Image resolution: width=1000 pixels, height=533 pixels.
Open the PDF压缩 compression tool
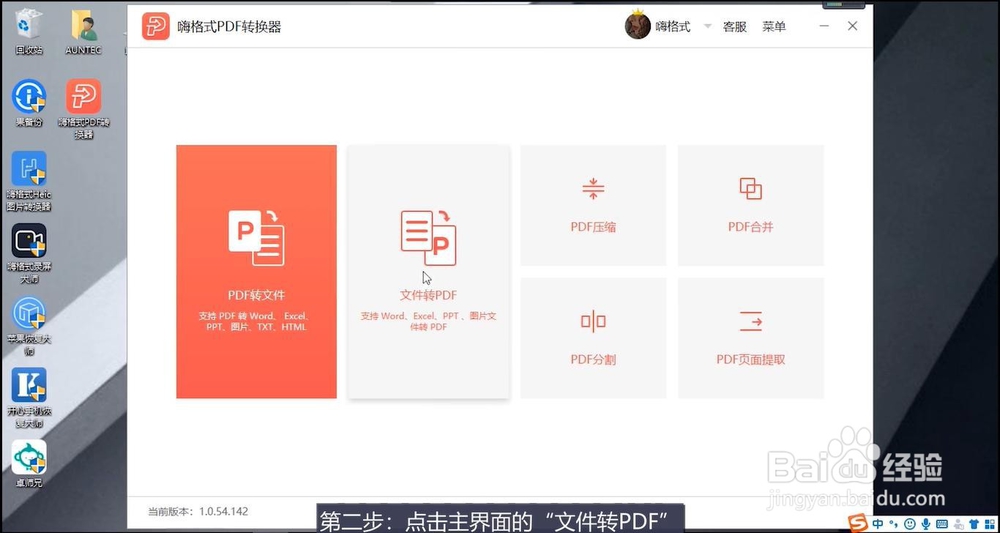coord(593,205)
